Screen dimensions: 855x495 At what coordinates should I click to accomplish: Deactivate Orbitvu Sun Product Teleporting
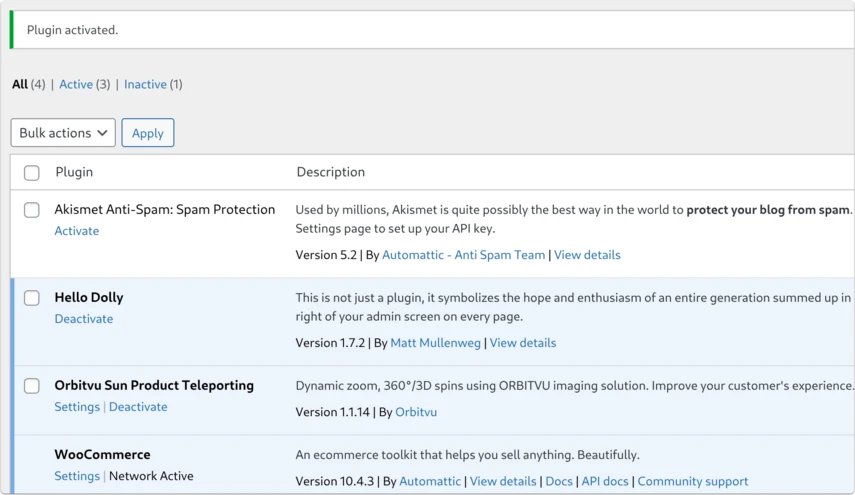[x=138, y=407]
